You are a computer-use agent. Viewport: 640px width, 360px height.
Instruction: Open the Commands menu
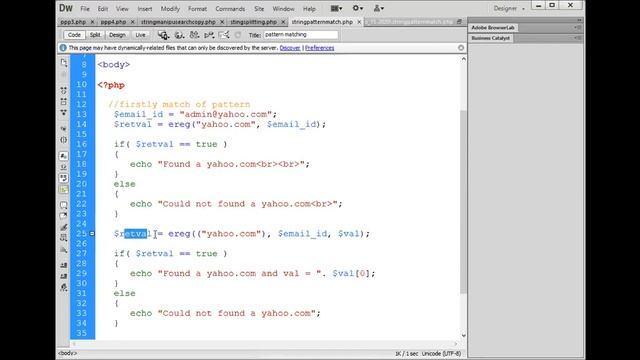(x=230, y=9)
